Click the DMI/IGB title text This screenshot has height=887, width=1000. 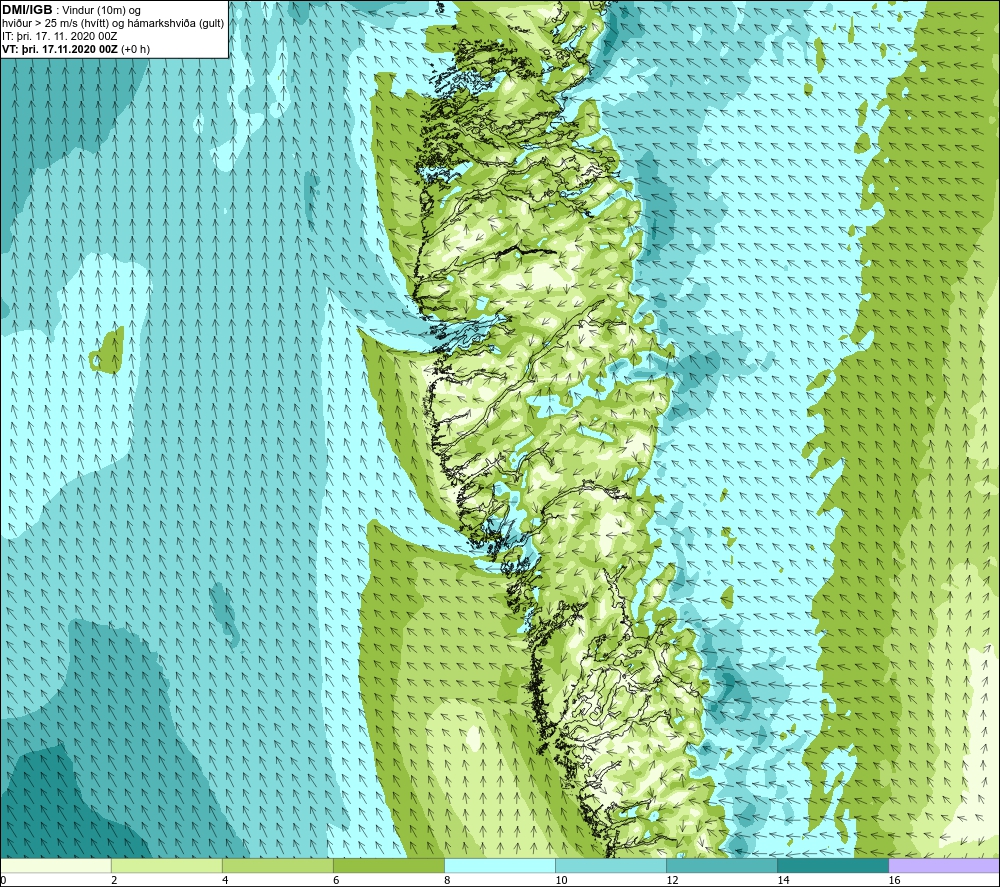click(x=27, y=10)
